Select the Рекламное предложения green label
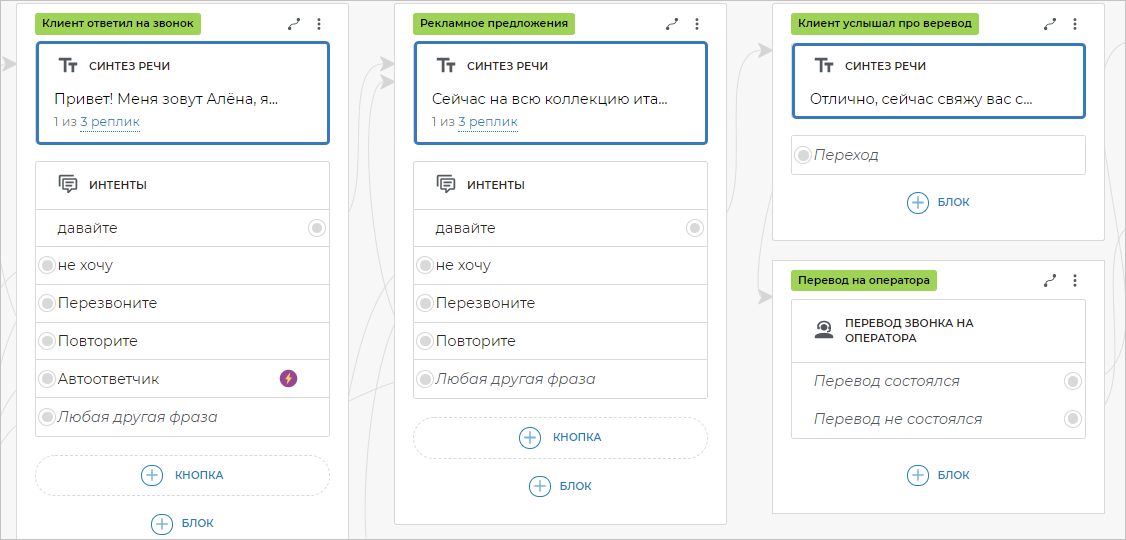The image size is (1126, 540). coord(495,23)
